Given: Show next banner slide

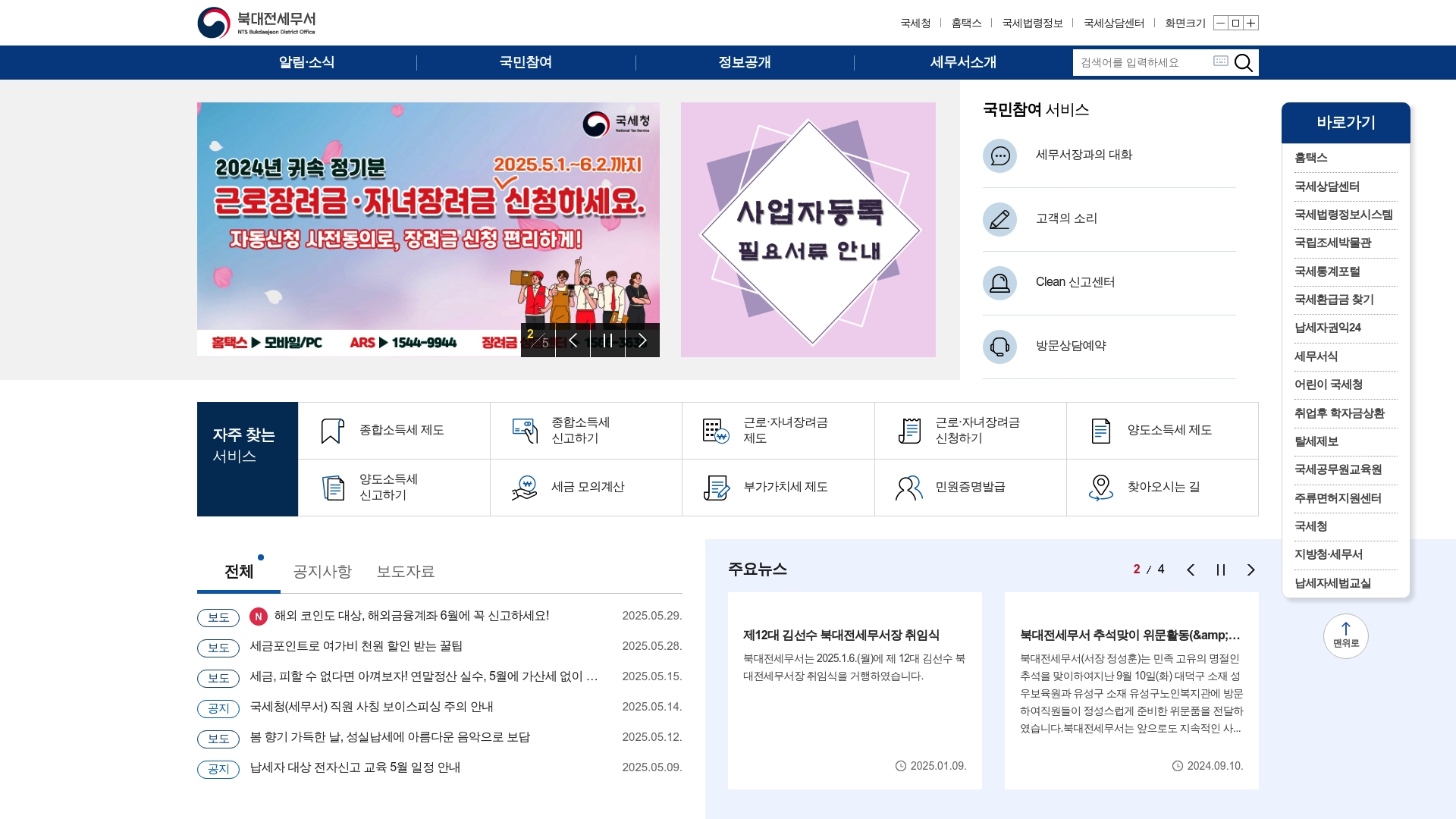Looking at the screenshot, I should (642, 340).
